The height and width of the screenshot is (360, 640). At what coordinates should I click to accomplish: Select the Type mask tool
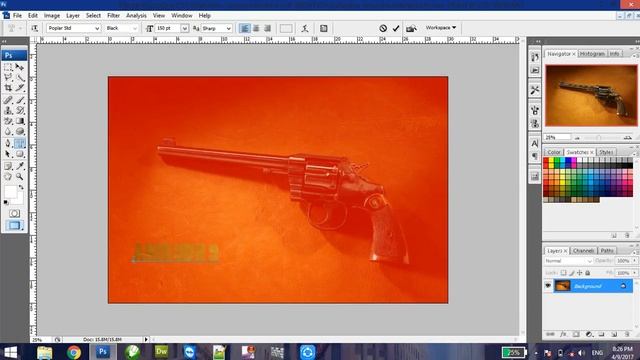click(20, 143)
